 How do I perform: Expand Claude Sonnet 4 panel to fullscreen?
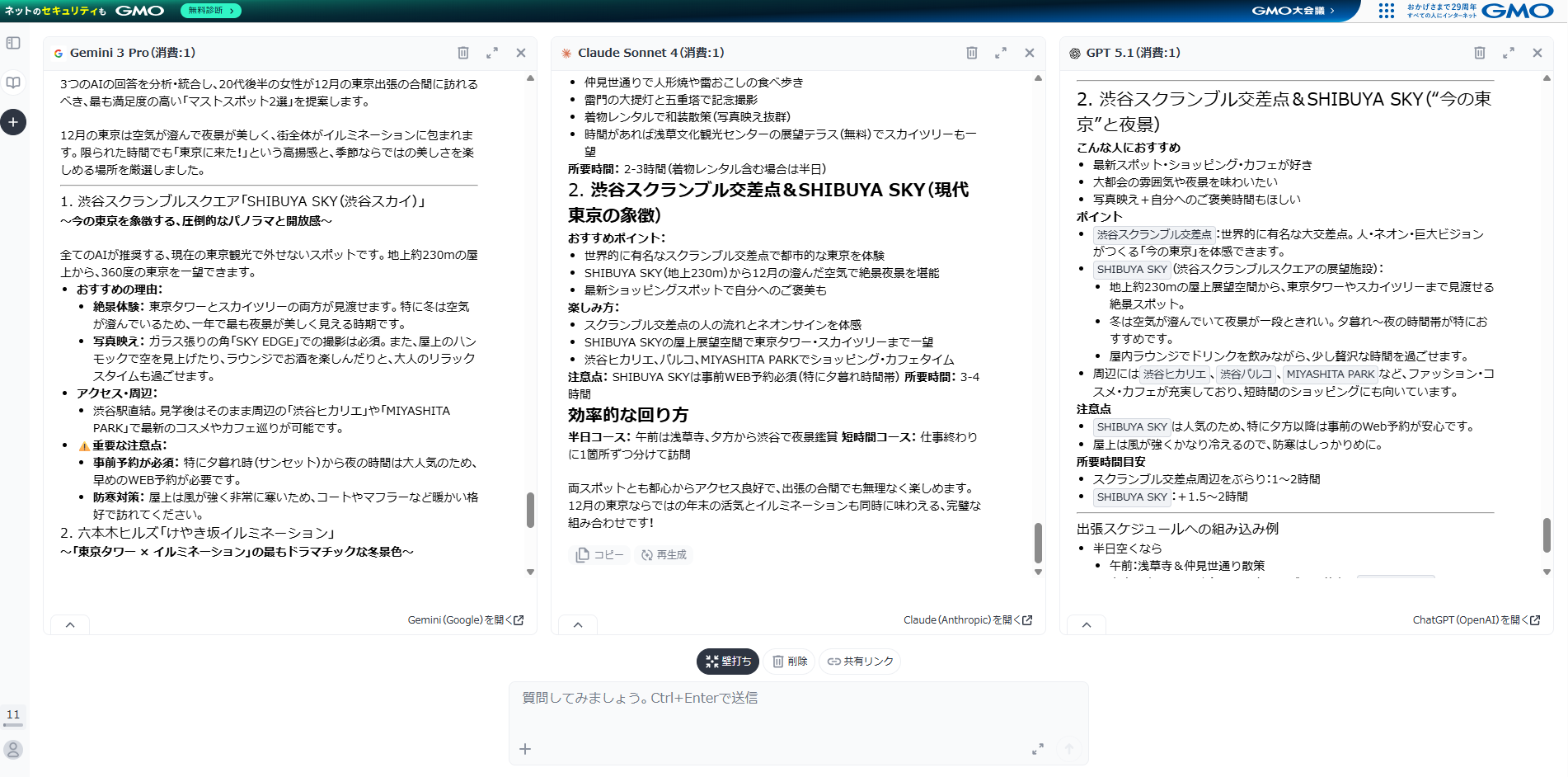tap(1002, 52)
